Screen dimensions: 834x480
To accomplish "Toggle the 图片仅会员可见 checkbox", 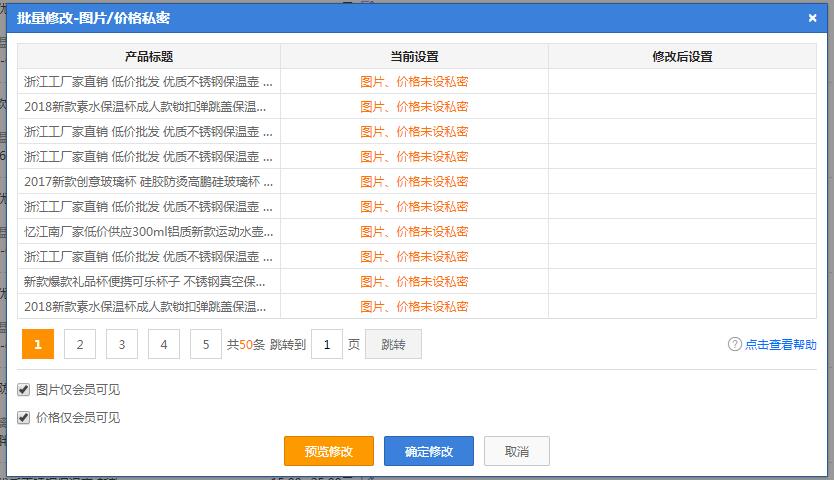I will (x=23, y=390).
